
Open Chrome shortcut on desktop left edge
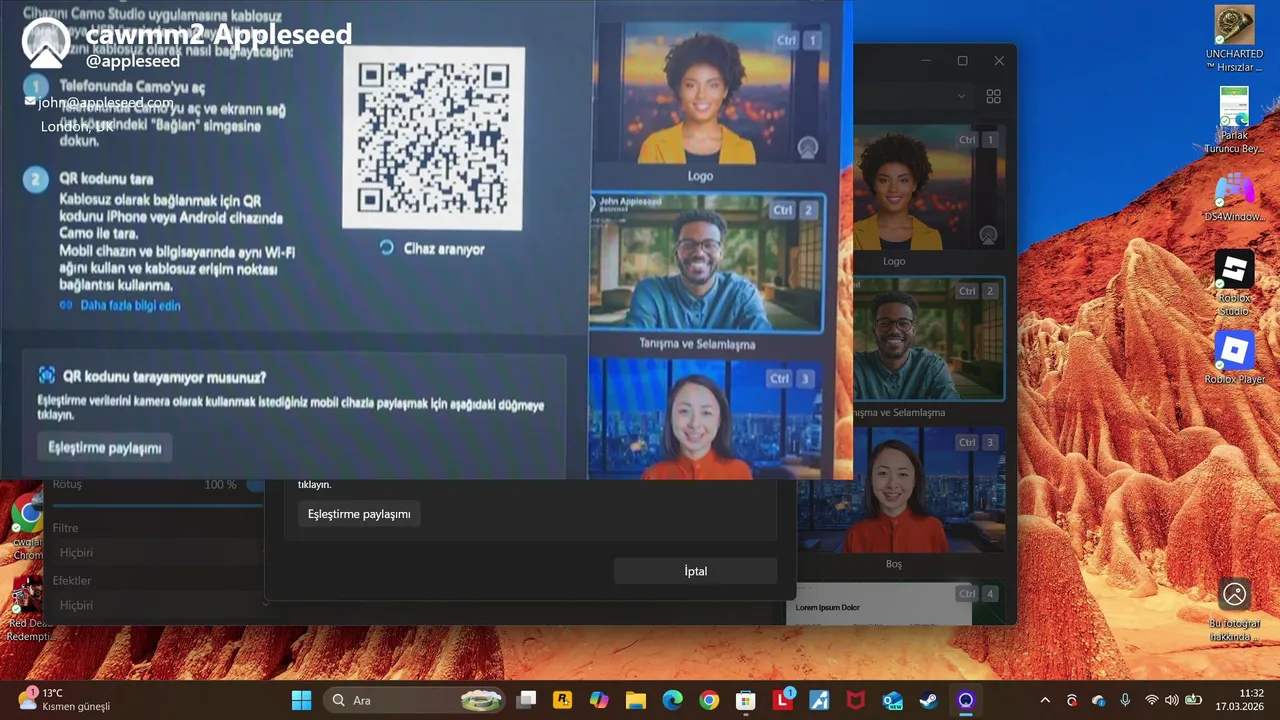(26, 528)
